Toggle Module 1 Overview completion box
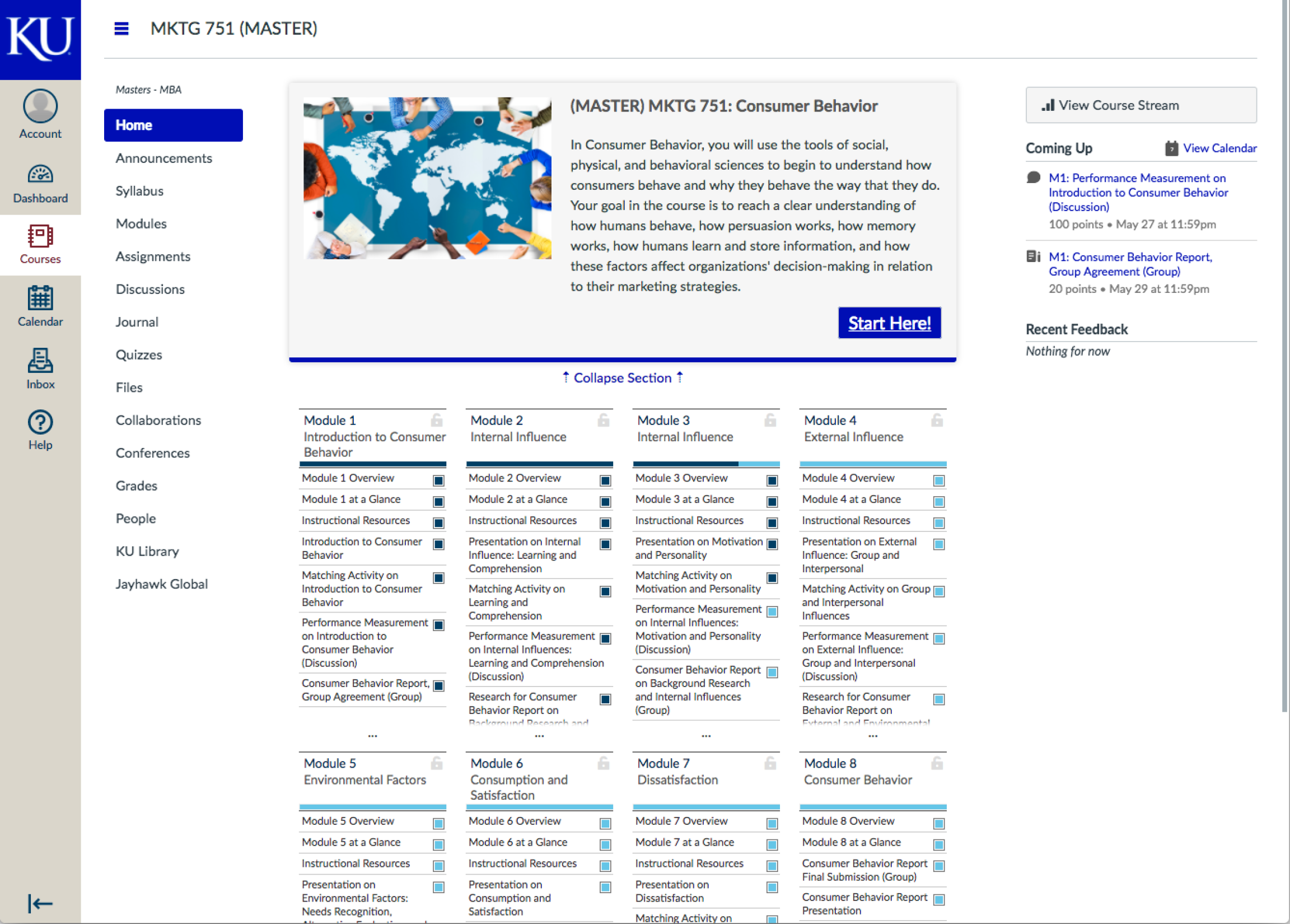 pyautogui.click(x=438, y=481)
